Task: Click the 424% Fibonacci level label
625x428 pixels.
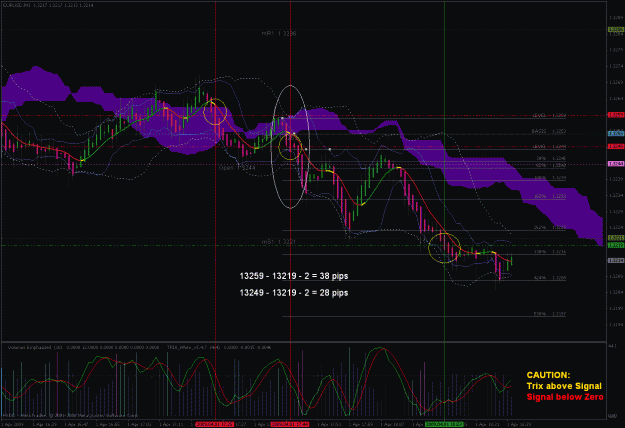Action: [x=550, y=278]
